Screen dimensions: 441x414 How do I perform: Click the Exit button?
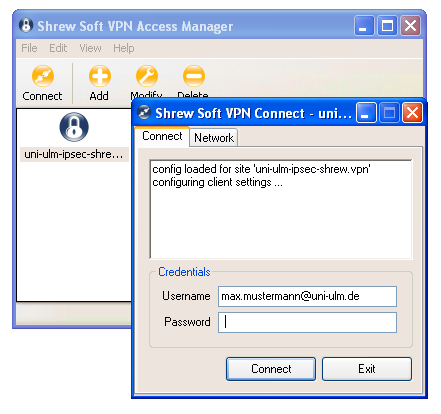click(x=367, y=369)
